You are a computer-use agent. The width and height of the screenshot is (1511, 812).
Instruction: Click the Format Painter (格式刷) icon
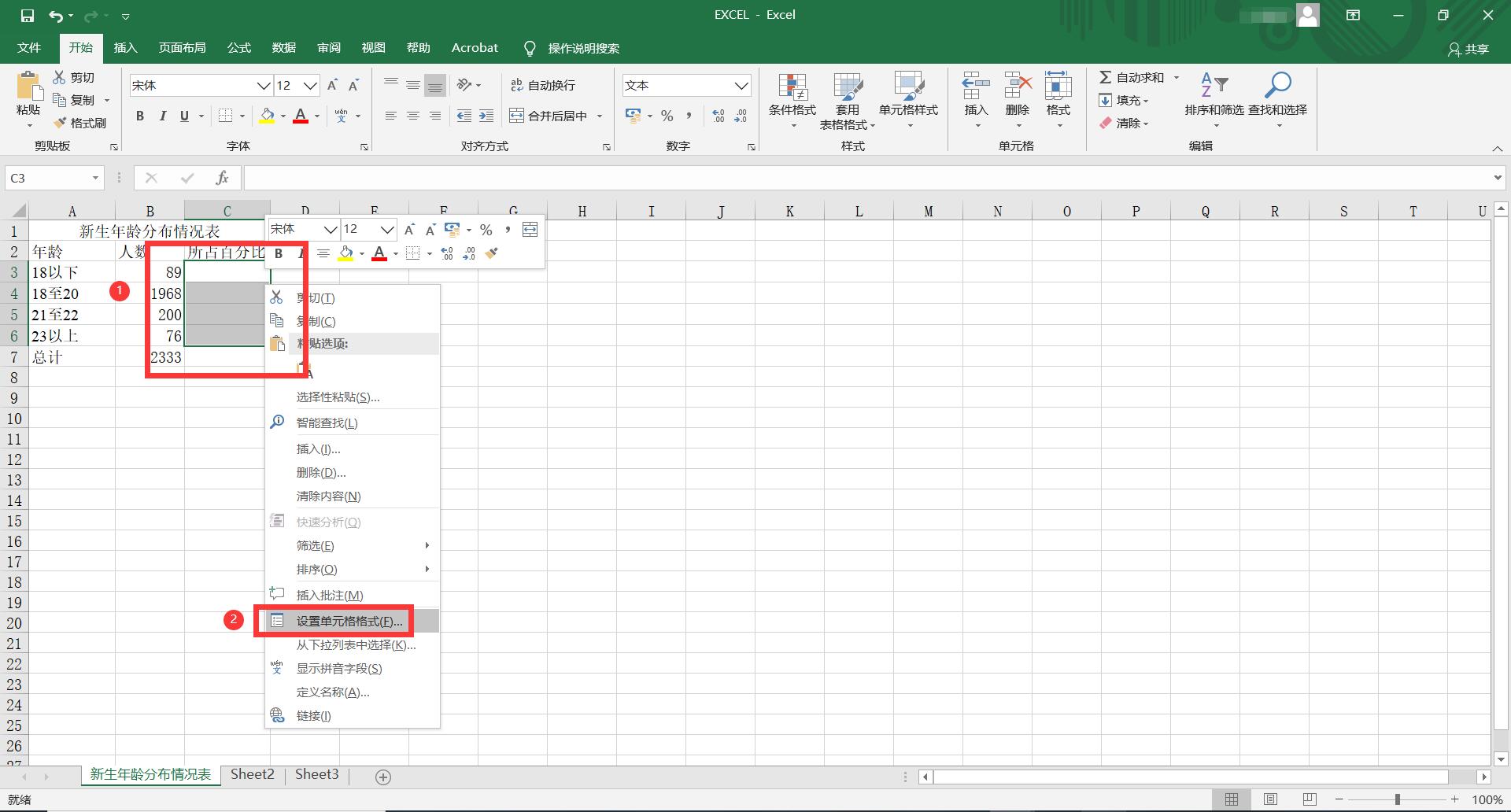[x=60, y=124]
